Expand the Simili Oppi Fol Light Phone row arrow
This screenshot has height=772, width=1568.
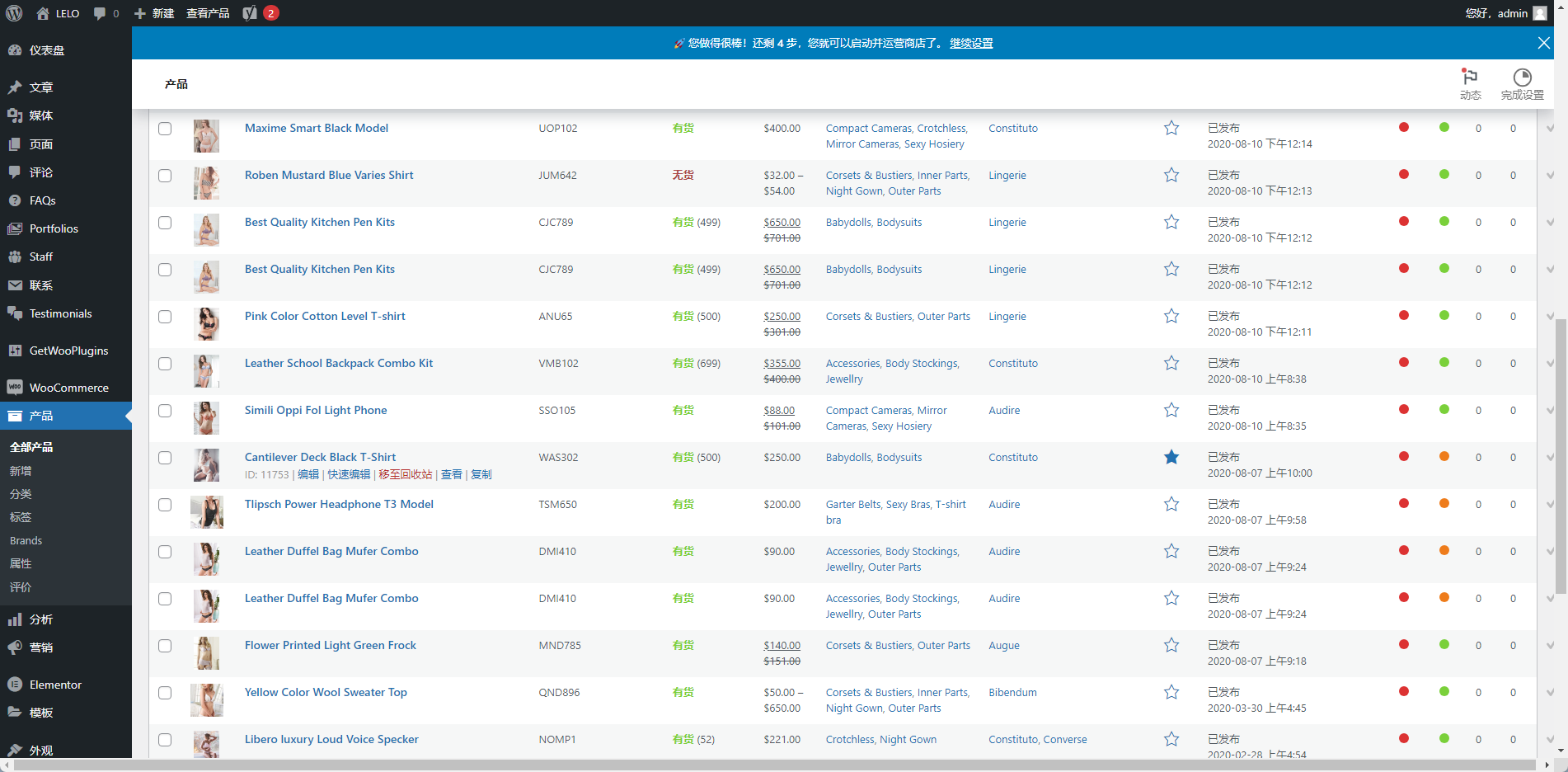[1550, 411]
